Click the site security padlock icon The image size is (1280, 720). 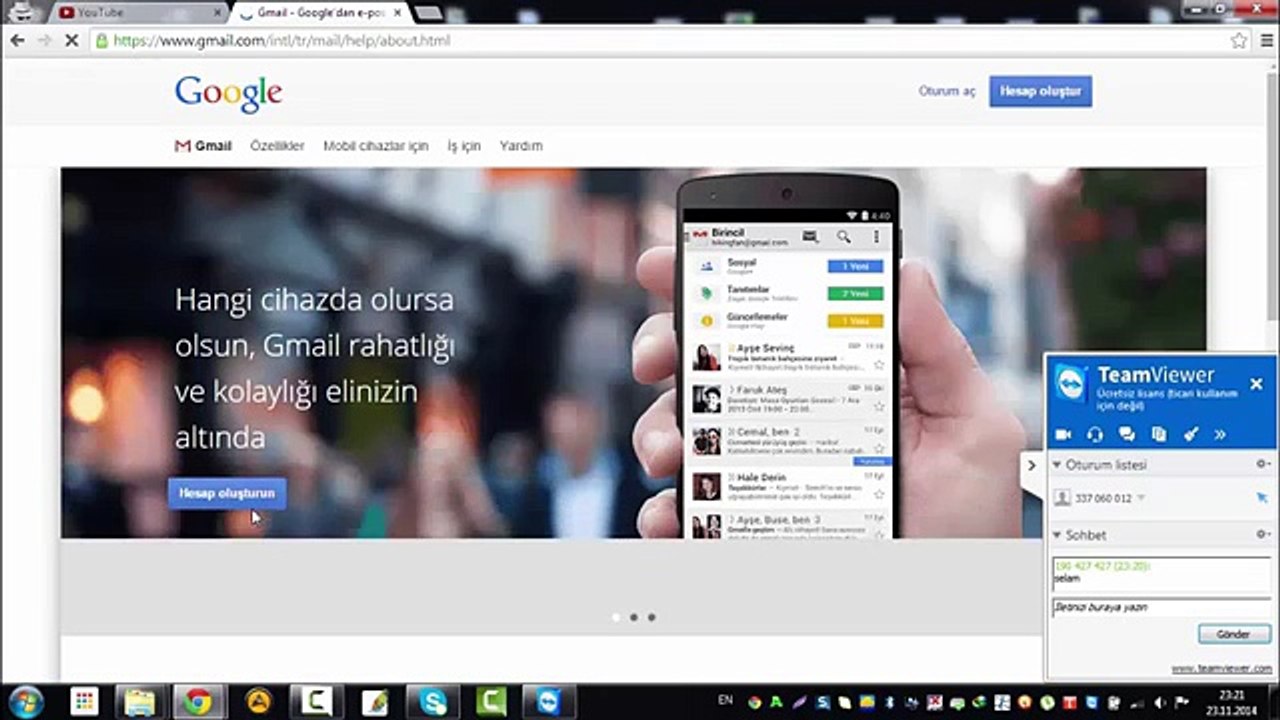[100, 41]
